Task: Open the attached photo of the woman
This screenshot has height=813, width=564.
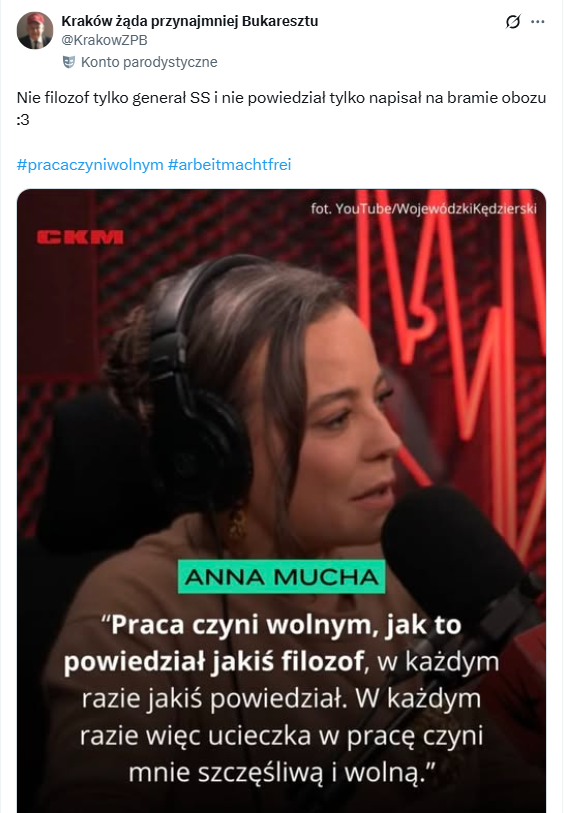Action: click(281, 501)
